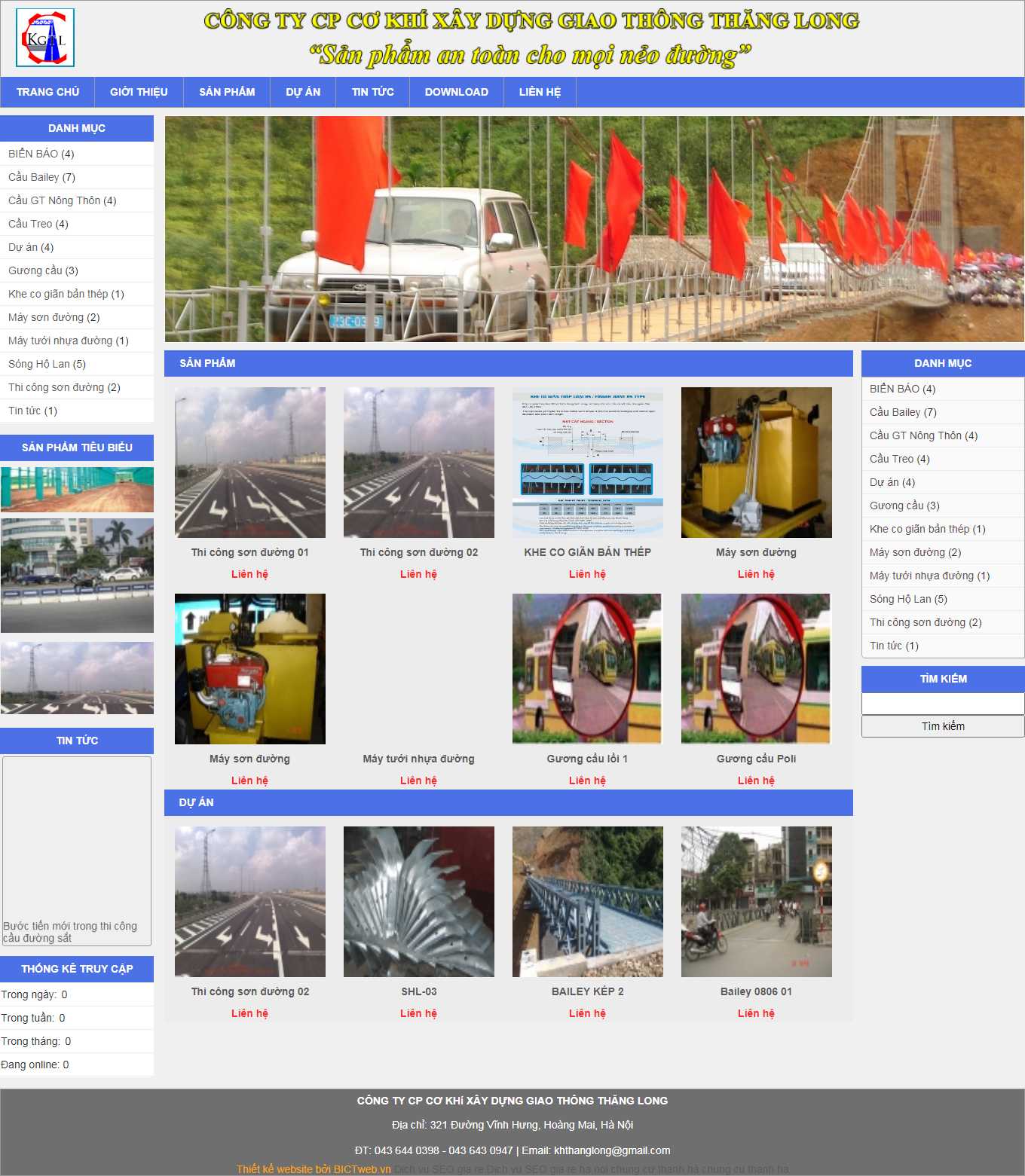Click Liên hệ under BAILEY KÉP 2

pyautogui.click(x=587, y=1013)
